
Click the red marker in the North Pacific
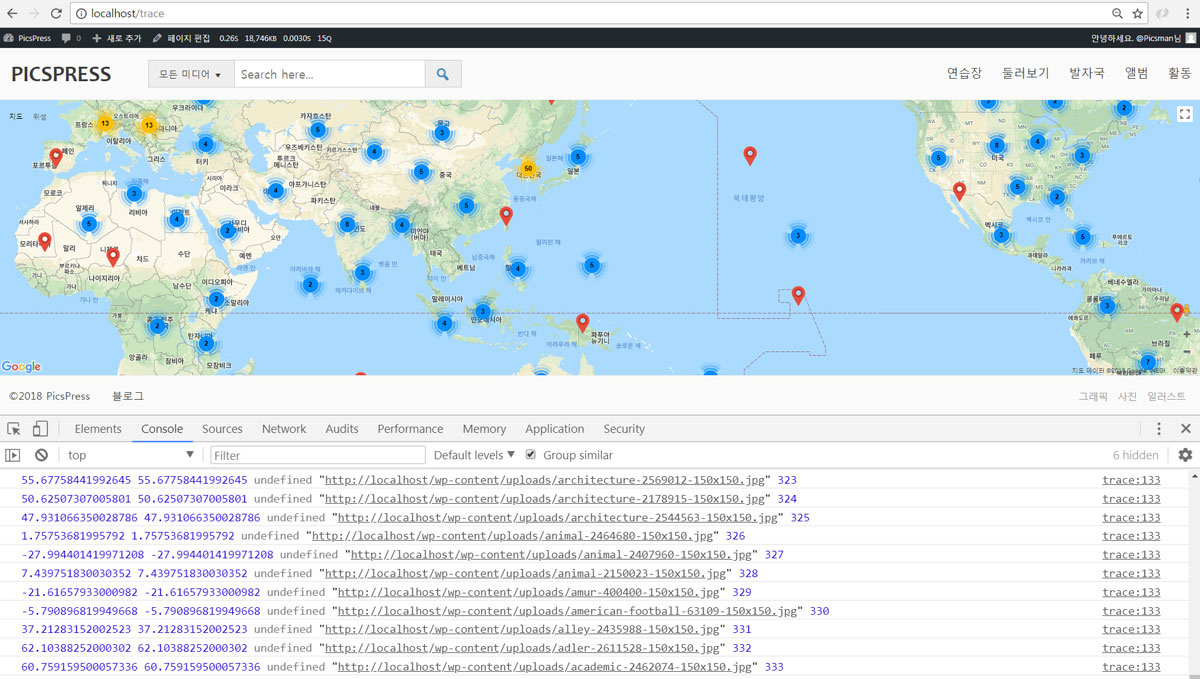(x=750, y=155)
